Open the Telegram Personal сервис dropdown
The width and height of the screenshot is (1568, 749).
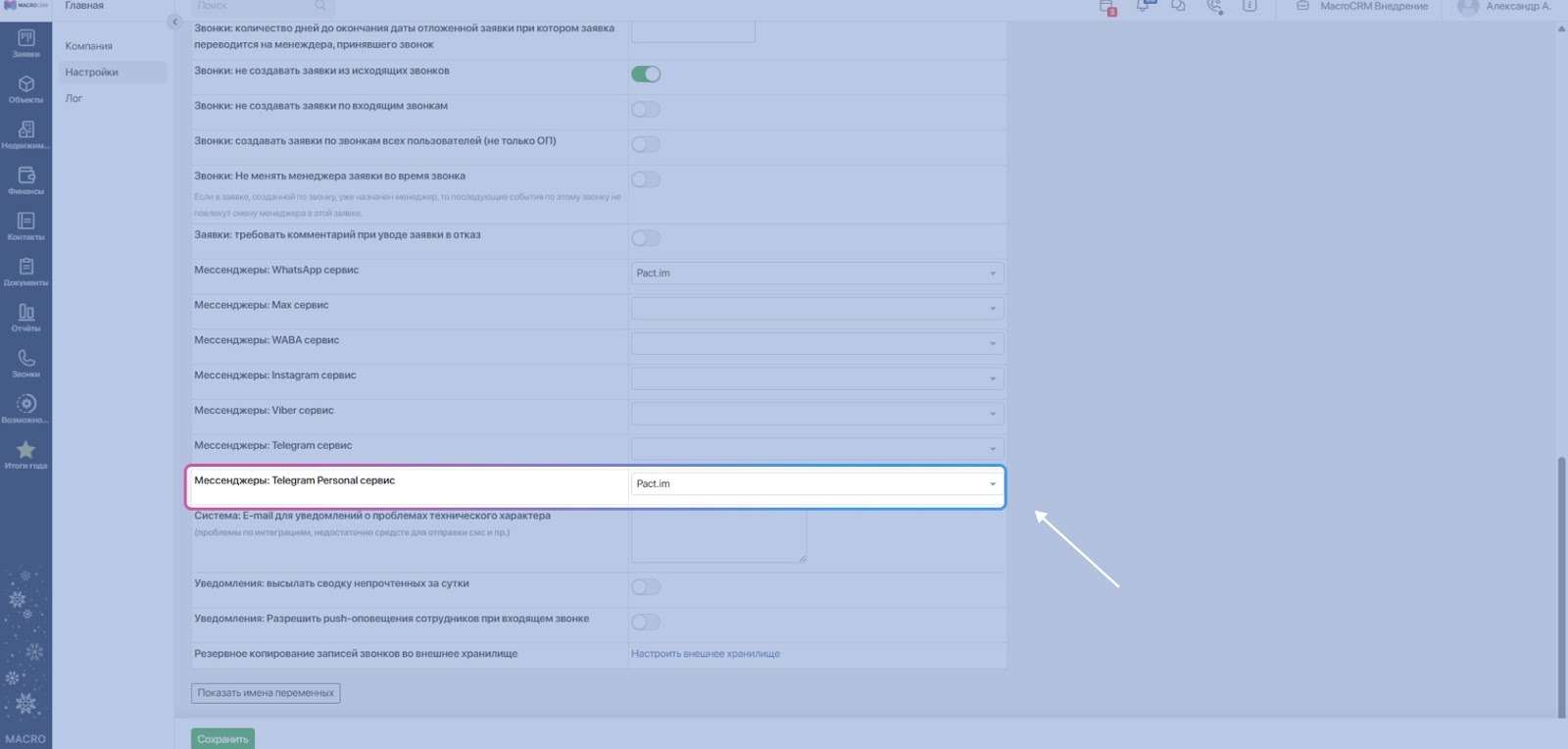[816, 484]
